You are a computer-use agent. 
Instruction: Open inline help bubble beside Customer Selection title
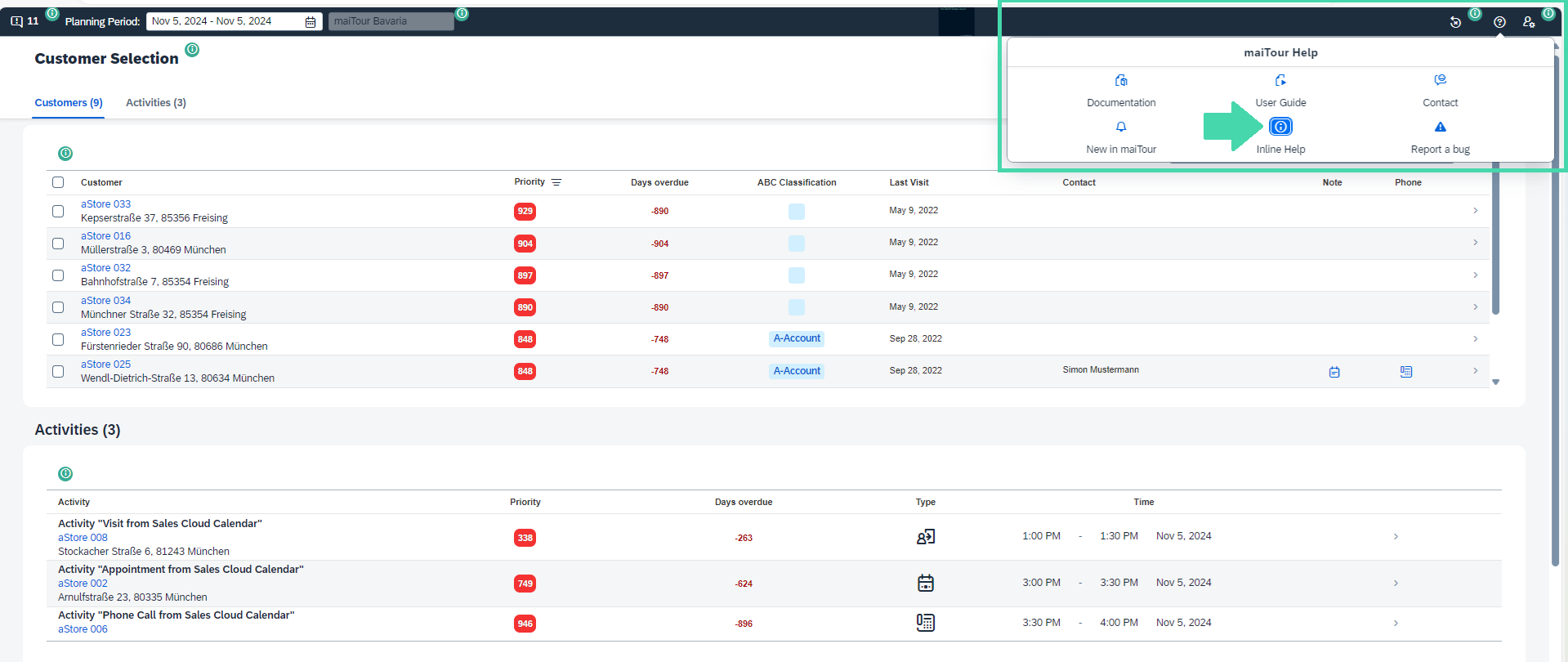192,50
